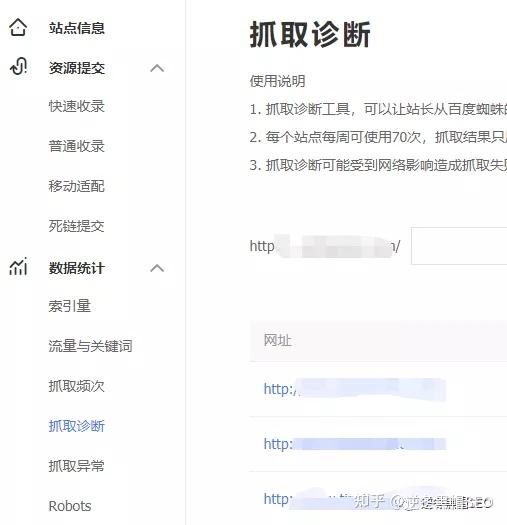Screen dimensions: 507x525
Task: Open the first blurred URL link in table
Action: coord(355,389)
